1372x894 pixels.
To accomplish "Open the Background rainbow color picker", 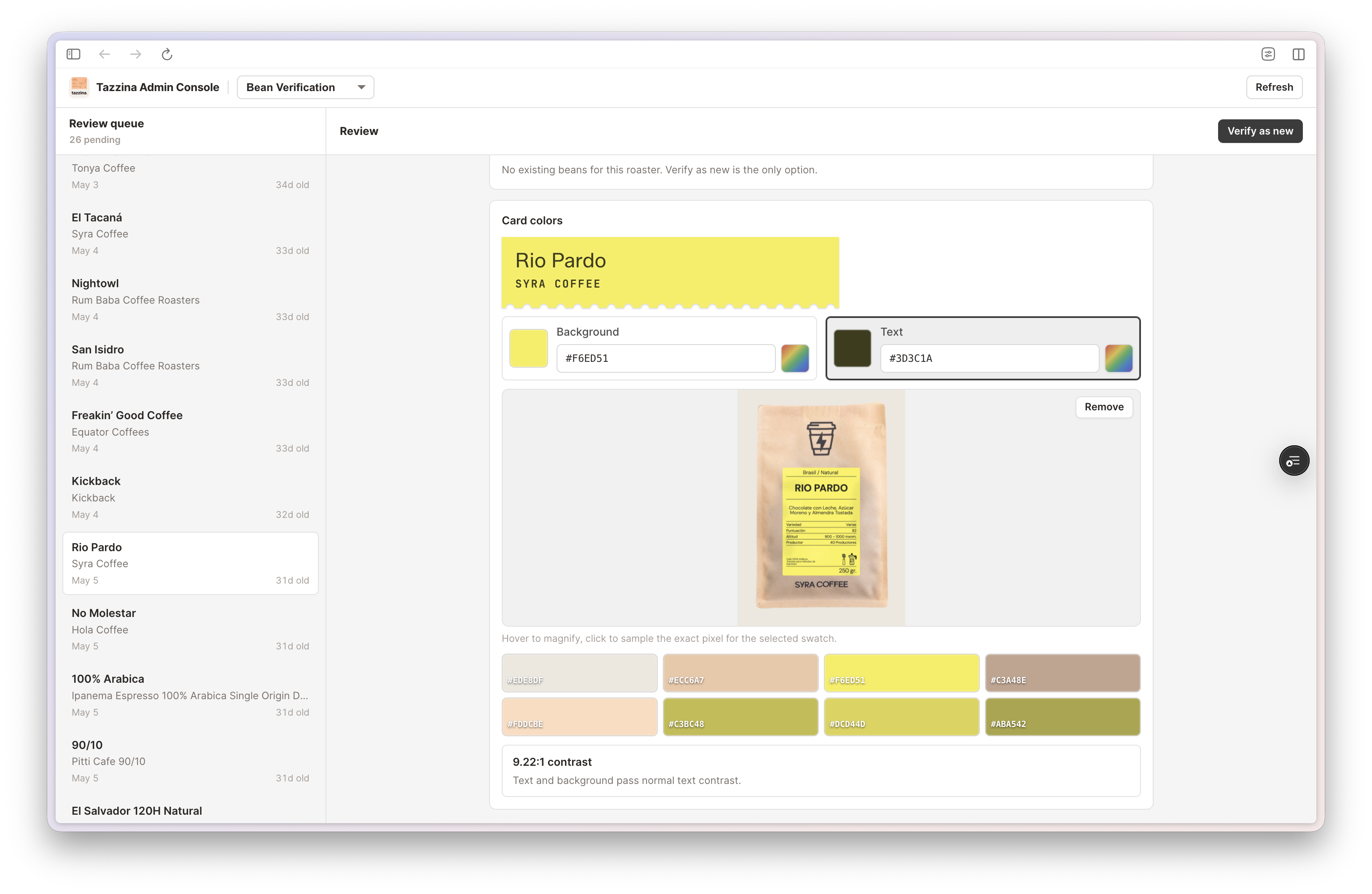I will point(795,358).
